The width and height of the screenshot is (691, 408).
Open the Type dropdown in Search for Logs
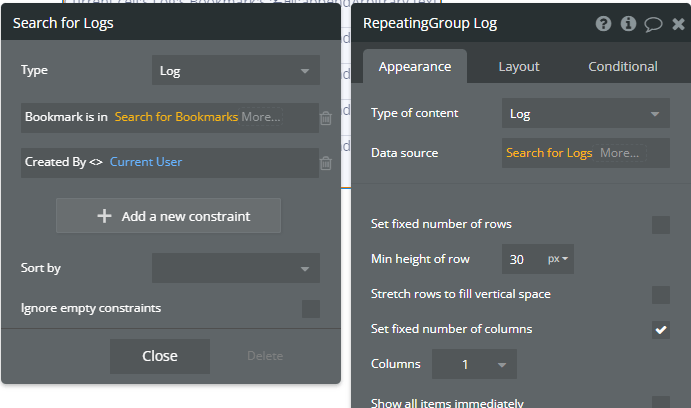[236, 70]
